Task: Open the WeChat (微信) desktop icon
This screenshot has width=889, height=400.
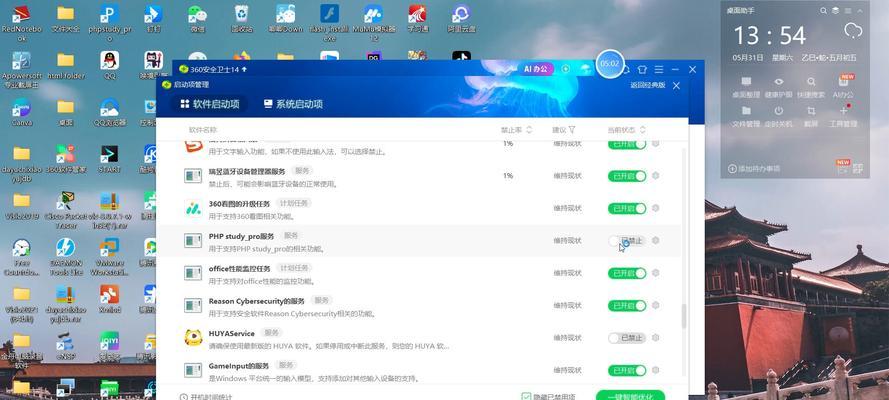Action: (x=197, y=18)
